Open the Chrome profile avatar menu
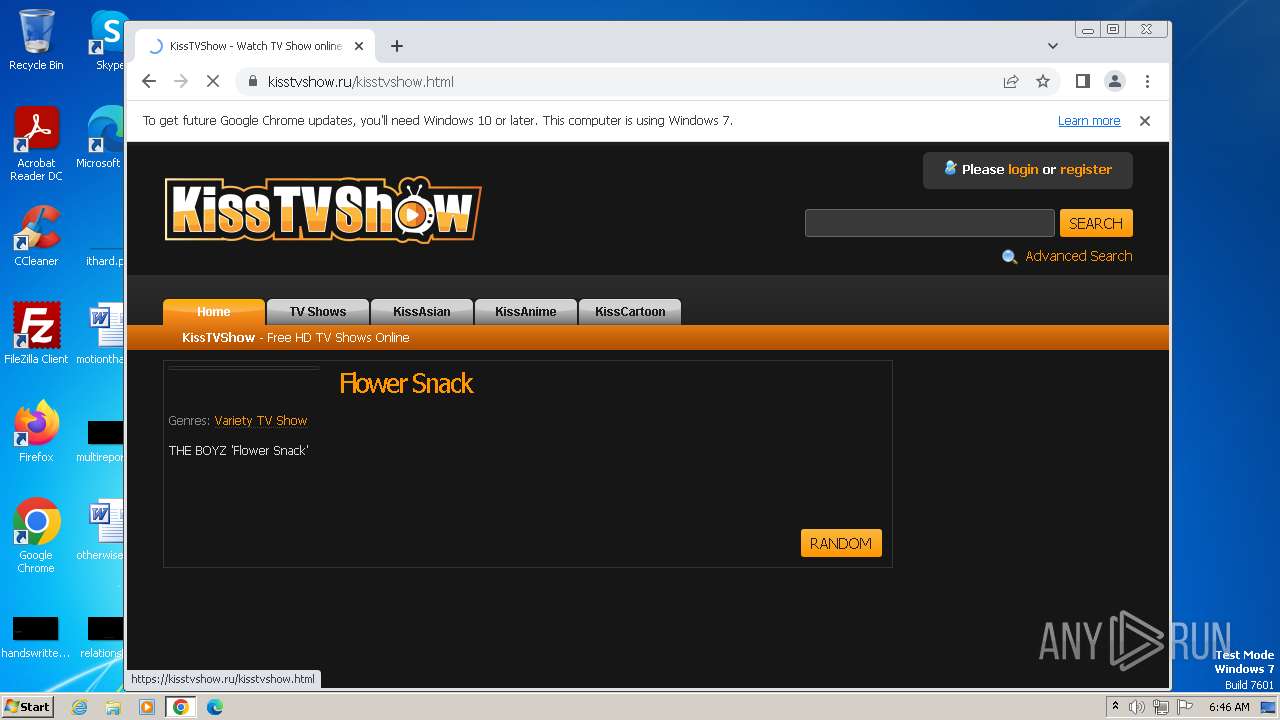This screenshot has width=1280, height=720. pos(1115,82)
